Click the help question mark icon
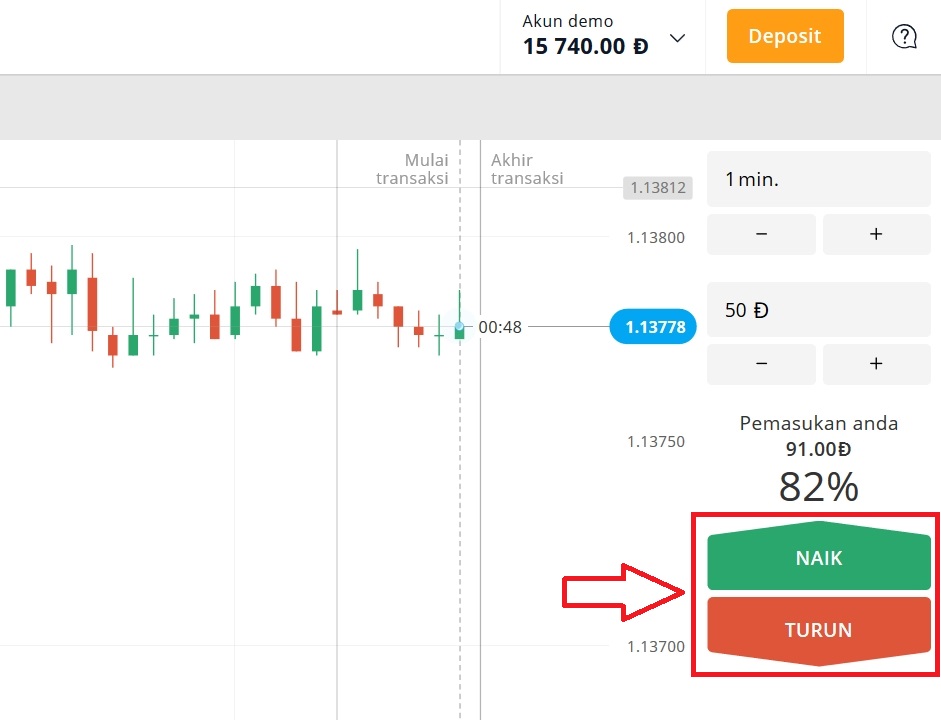 point(904,37)
